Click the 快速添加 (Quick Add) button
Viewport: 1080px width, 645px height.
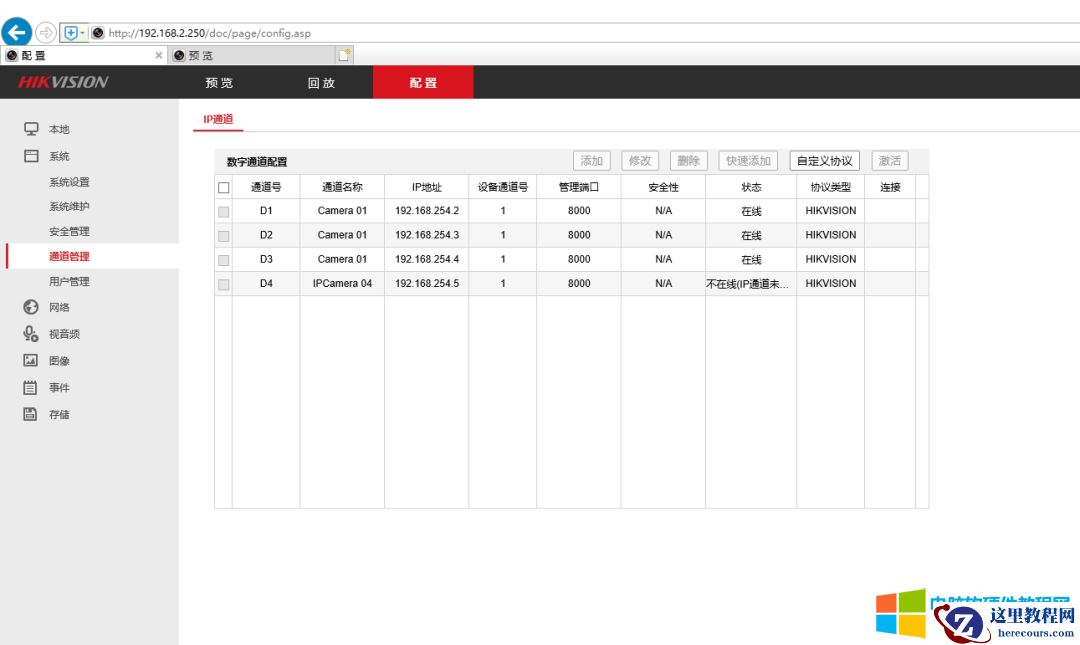tap(749, 160)
